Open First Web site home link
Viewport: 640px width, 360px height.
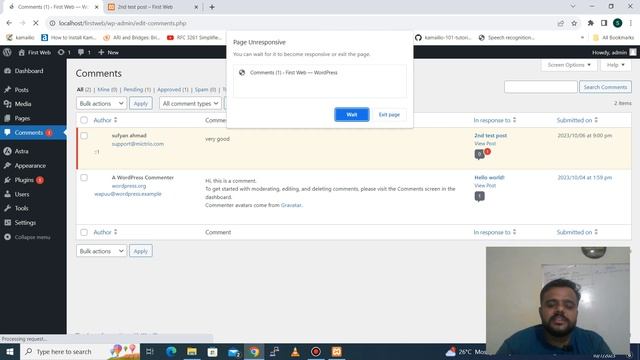tap(35, 52)
